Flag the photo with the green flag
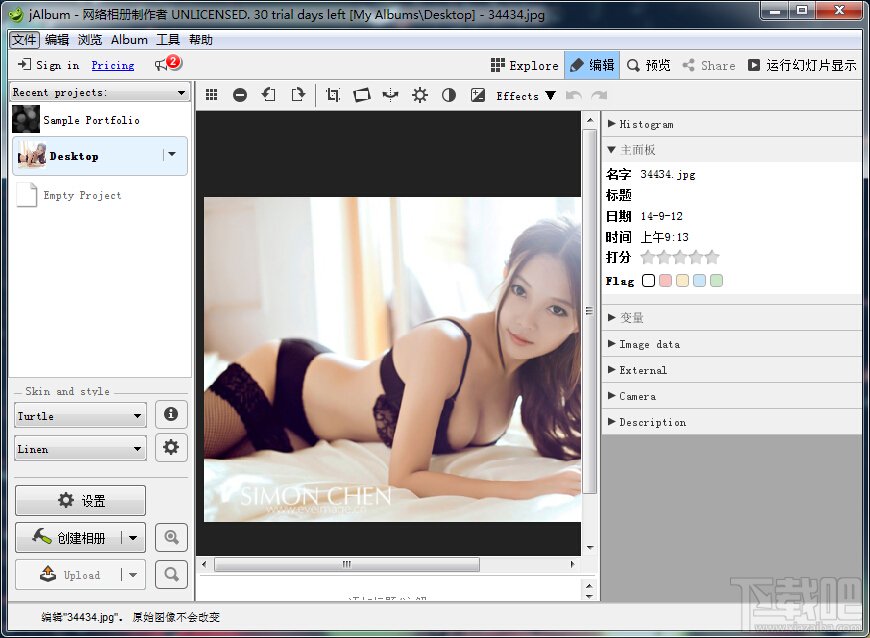 (x=713, y=281)
